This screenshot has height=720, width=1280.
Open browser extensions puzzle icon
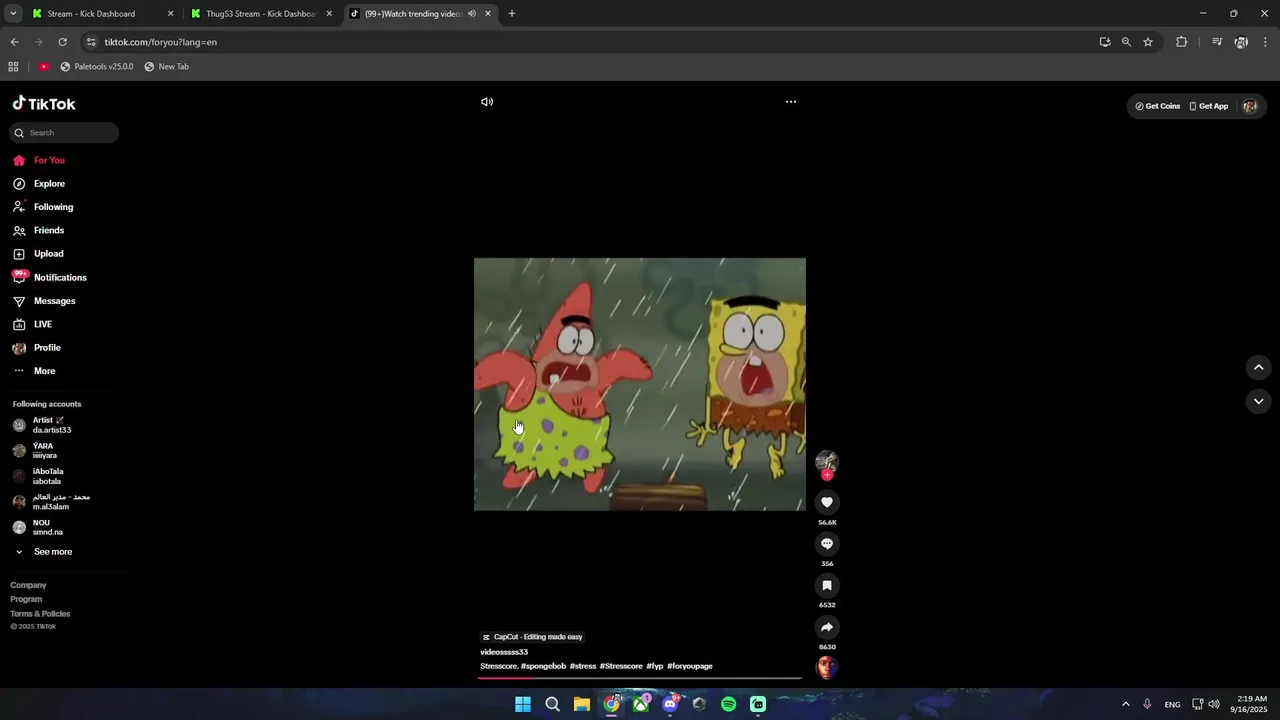[1182, 42]
